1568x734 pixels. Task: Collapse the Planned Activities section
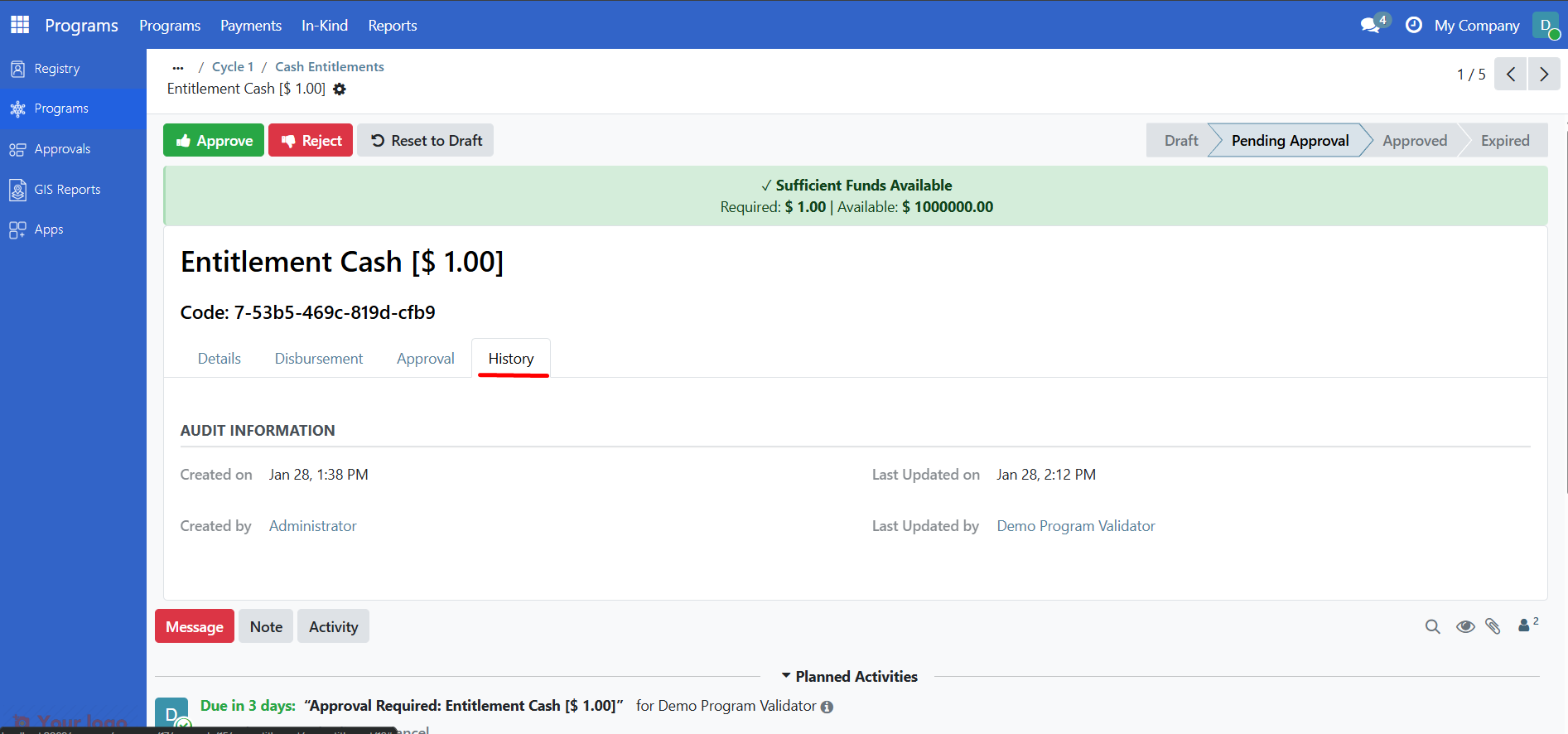pyautogui.click(x=849, y=677)
